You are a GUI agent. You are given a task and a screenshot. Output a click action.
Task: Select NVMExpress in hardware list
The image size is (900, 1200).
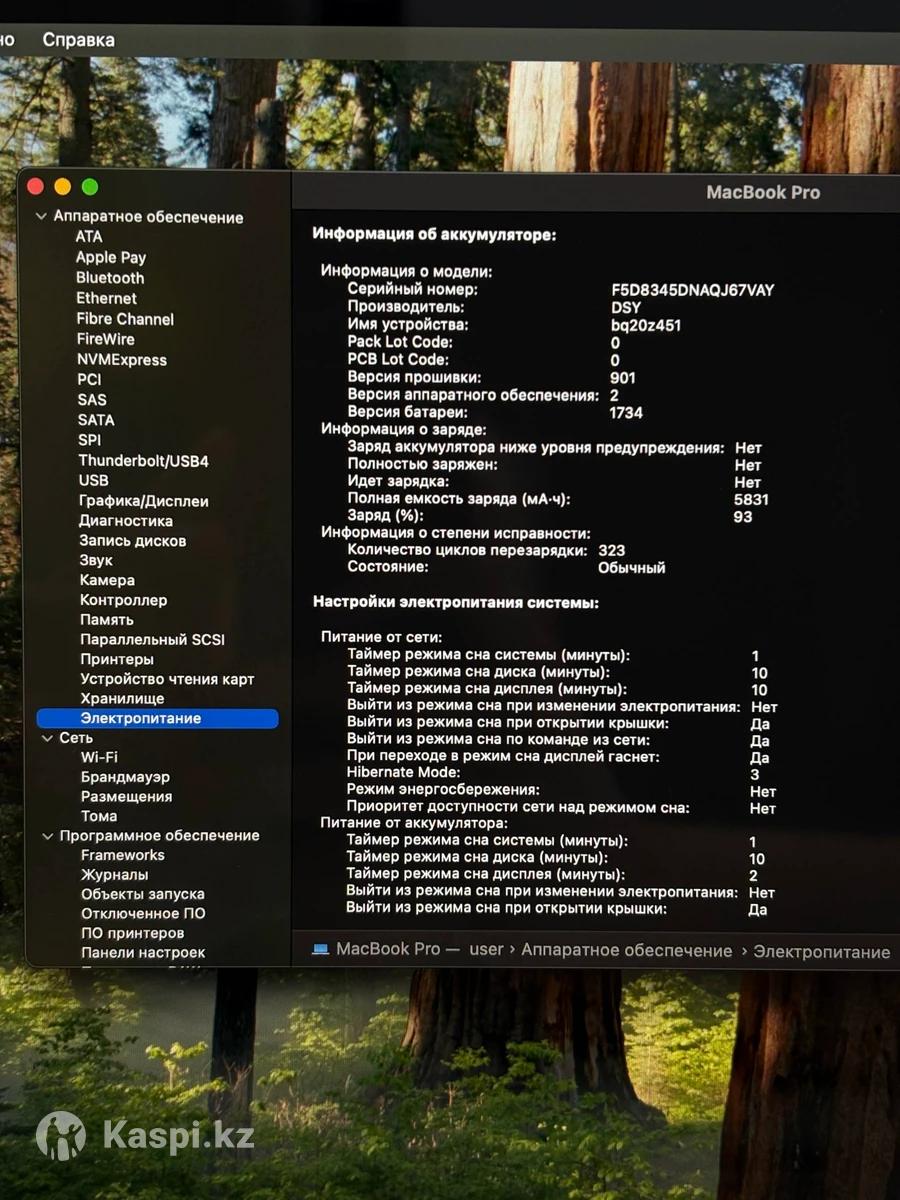[x=122, y=360]
